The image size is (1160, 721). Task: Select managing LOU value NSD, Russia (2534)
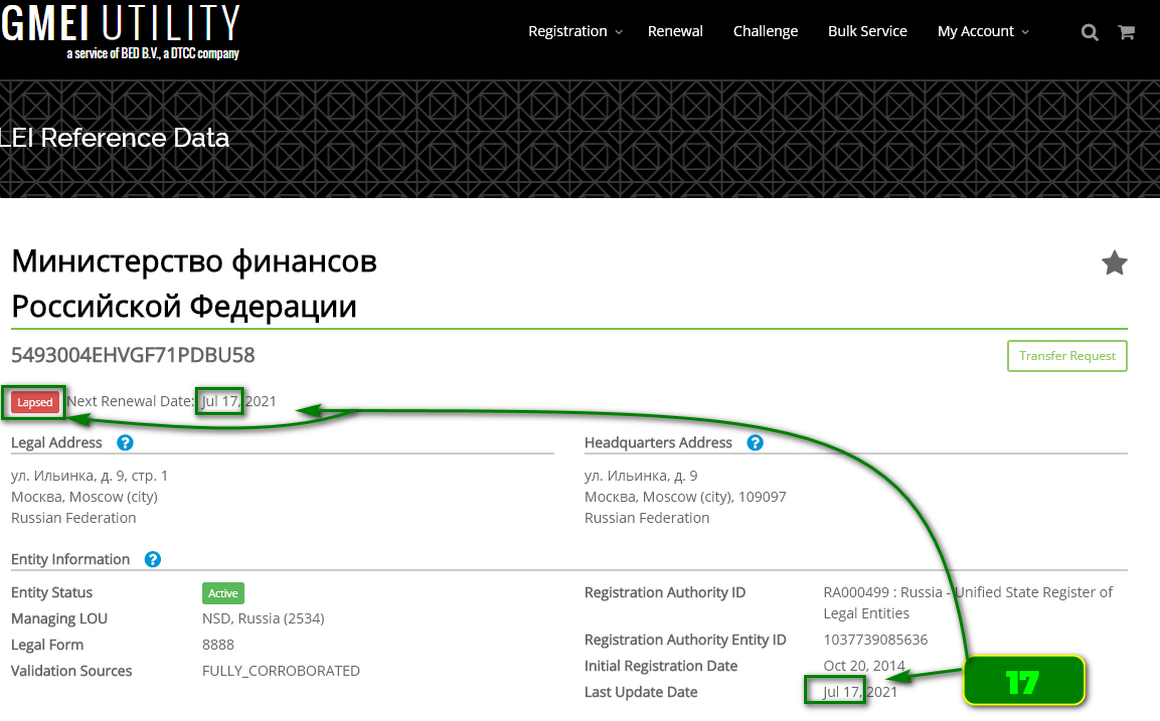point(263,618)
